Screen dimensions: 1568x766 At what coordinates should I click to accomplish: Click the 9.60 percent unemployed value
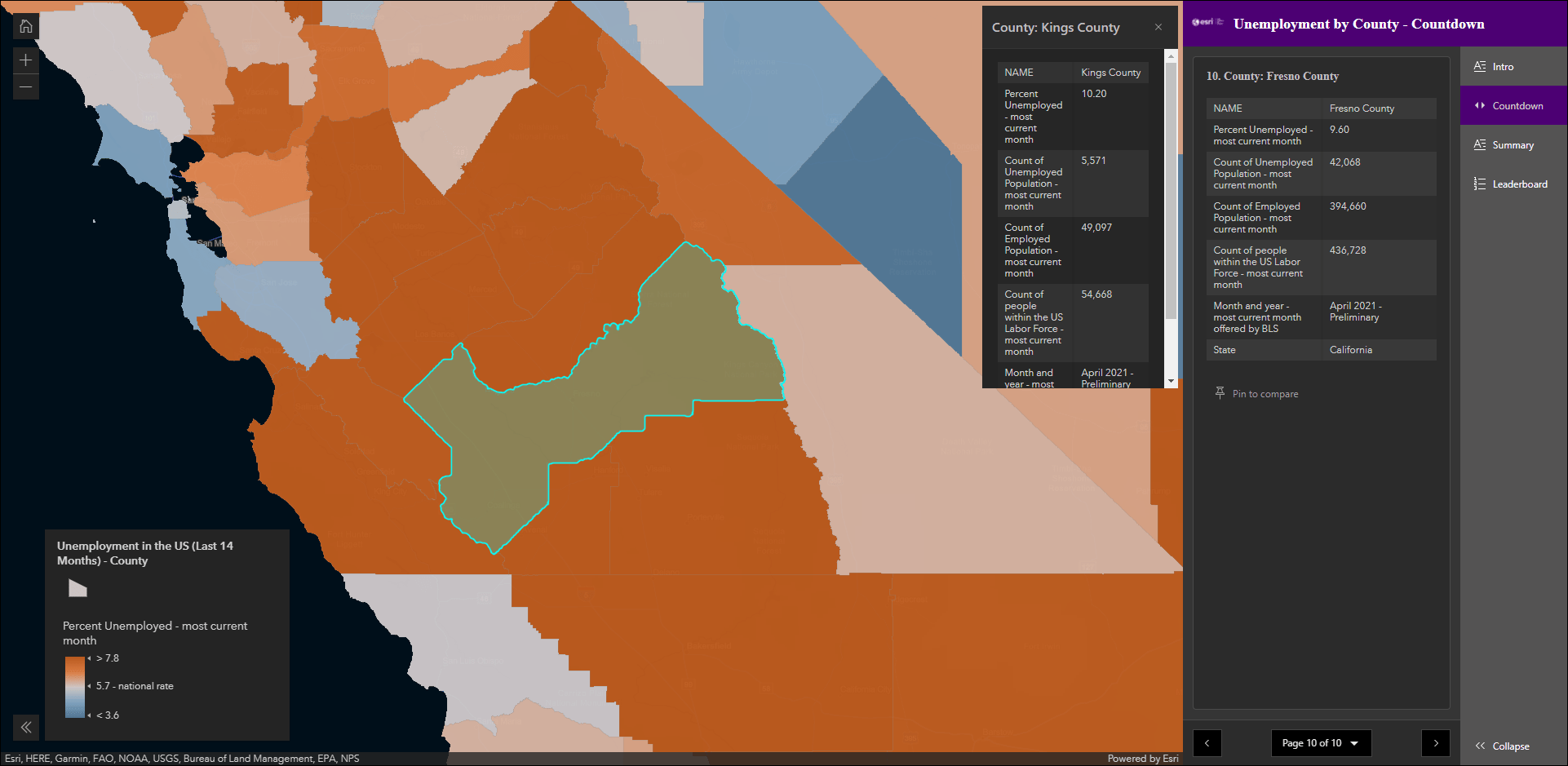point(1340,130)
